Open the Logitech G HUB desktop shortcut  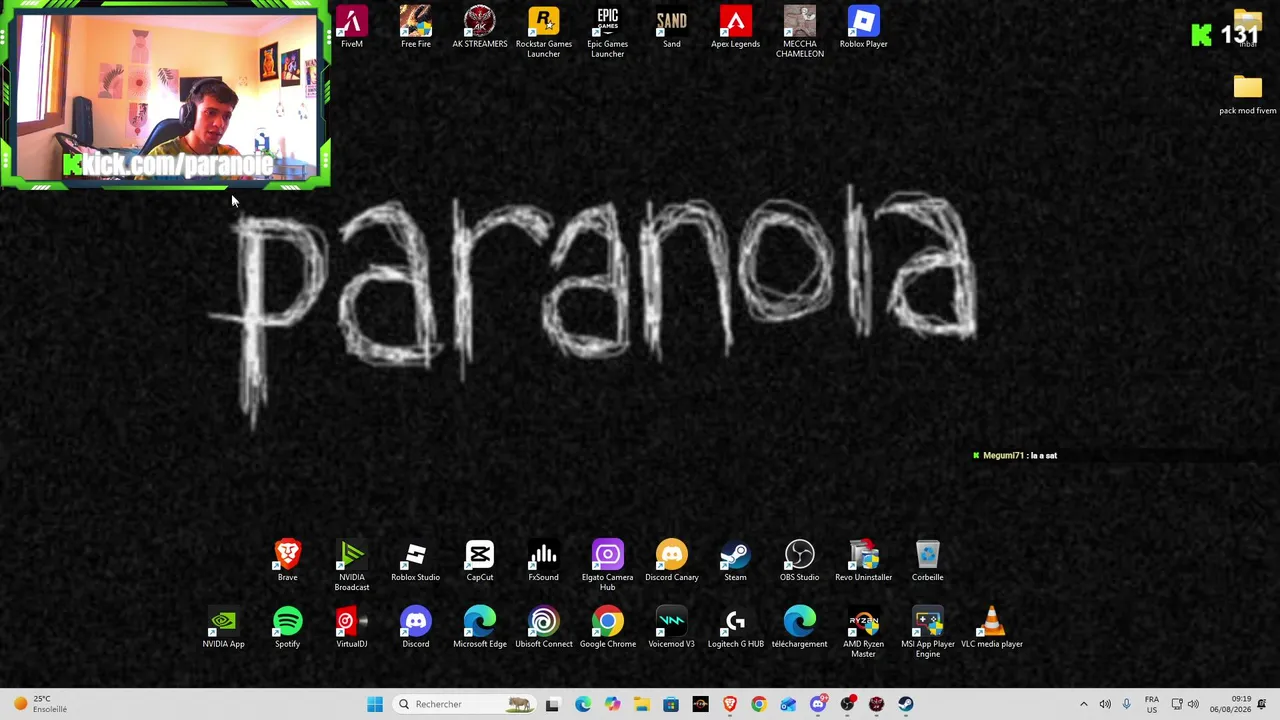coord(736,628)
